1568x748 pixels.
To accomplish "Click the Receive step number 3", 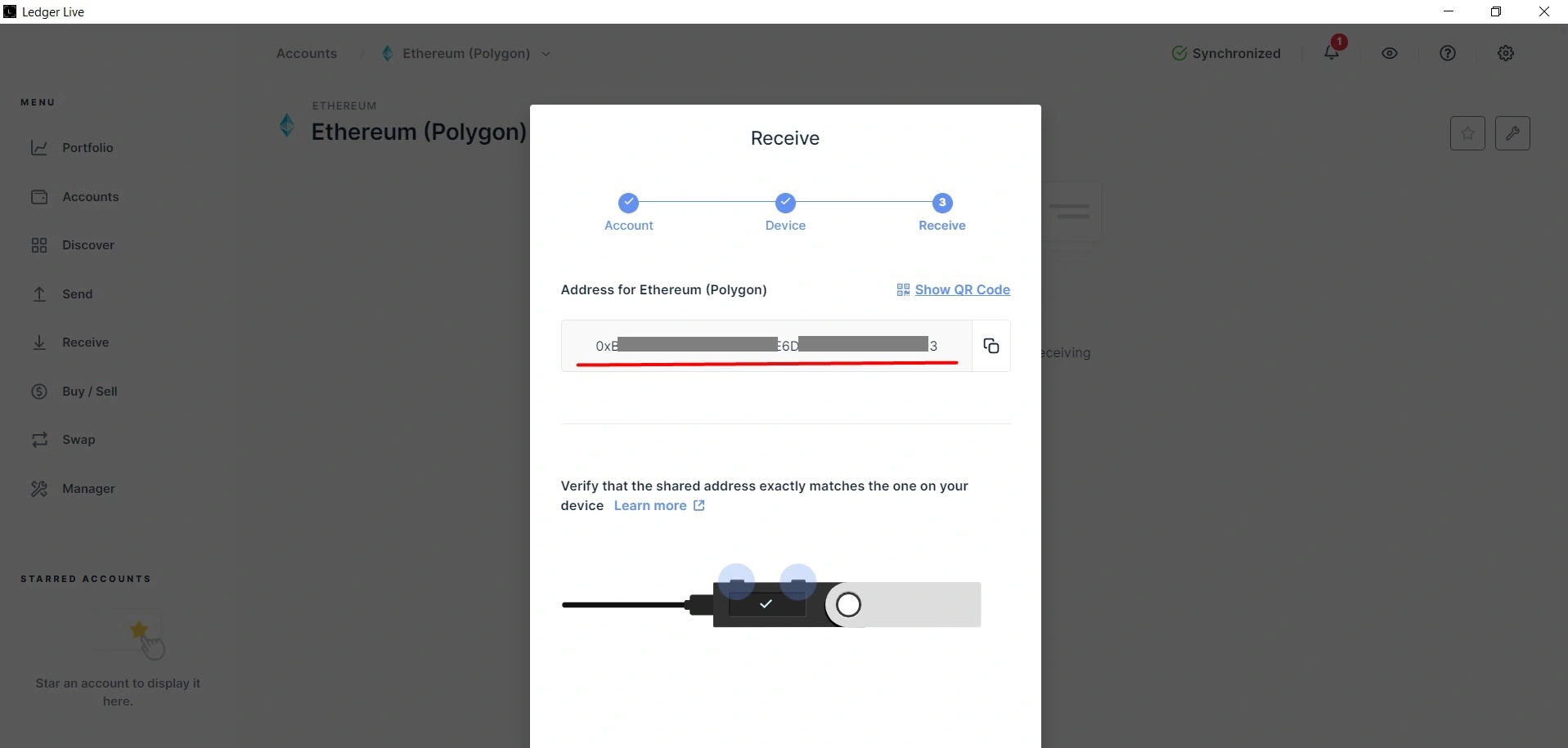I will pyautogui.click(x=942, y=202).
